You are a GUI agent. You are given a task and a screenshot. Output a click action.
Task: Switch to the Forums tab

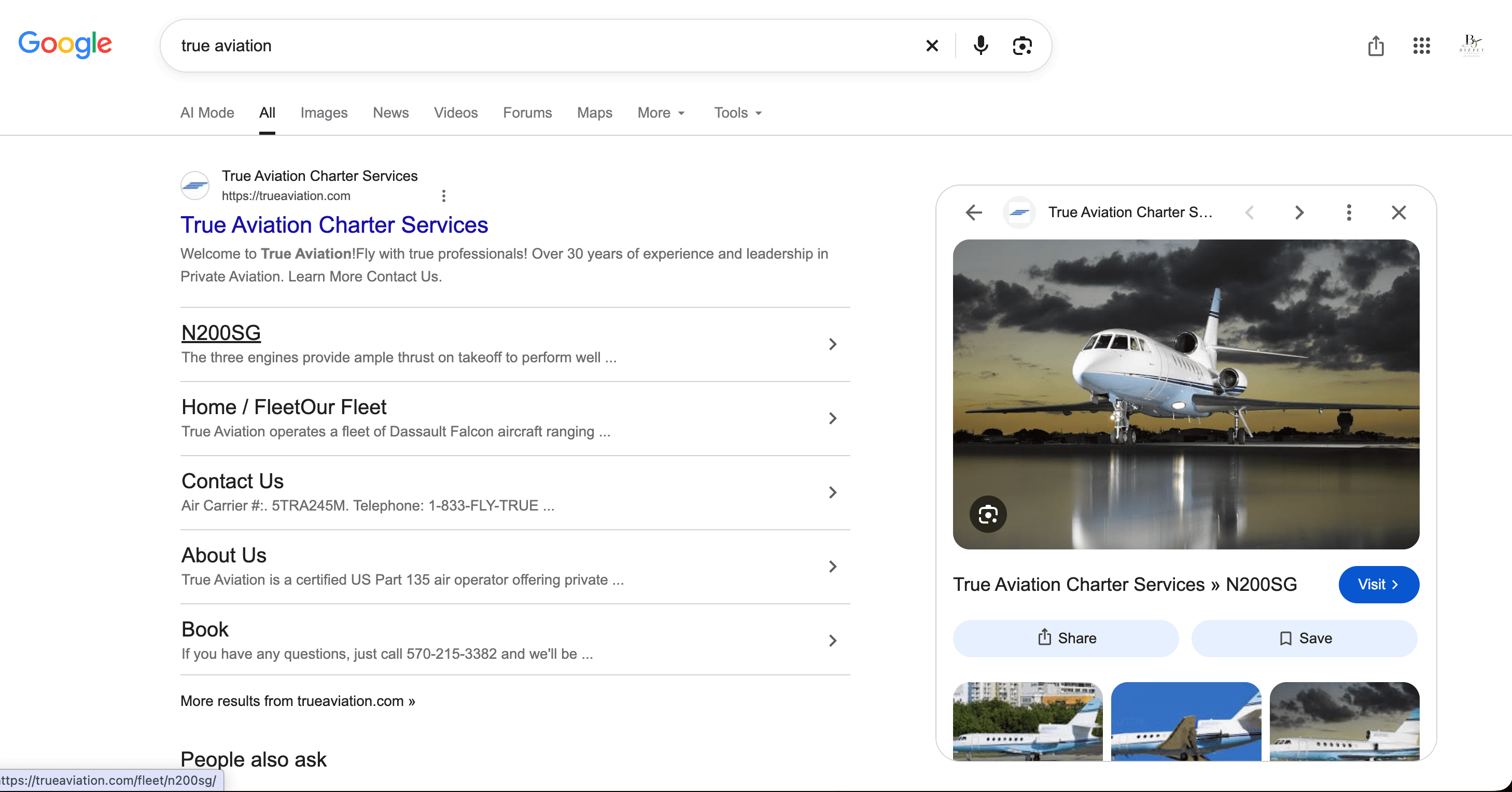coord(527,112)
